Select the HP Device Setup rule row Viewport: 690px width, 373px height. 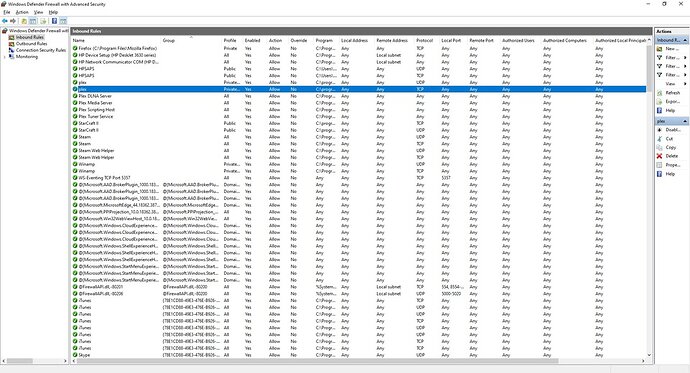click(359, 55)
